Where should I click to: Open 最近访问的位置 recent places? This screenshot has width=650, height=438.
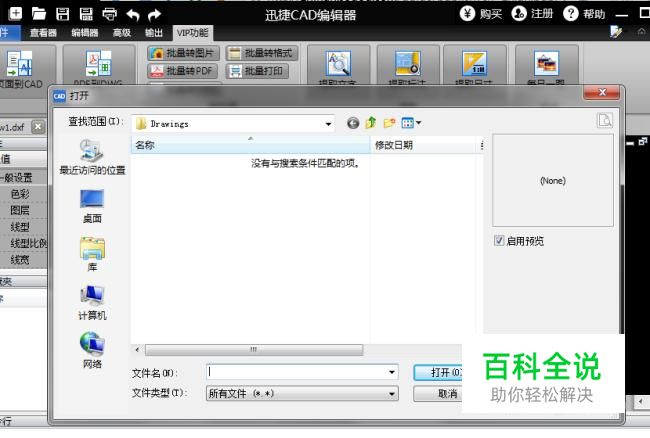(92, 157)
